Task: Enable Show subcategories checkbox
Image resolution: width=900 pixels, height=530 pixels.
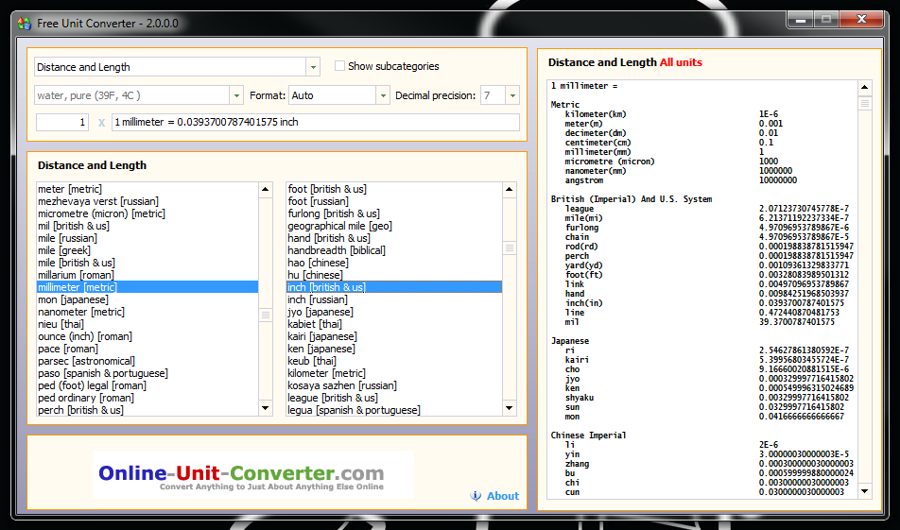Action: [340, 66]
